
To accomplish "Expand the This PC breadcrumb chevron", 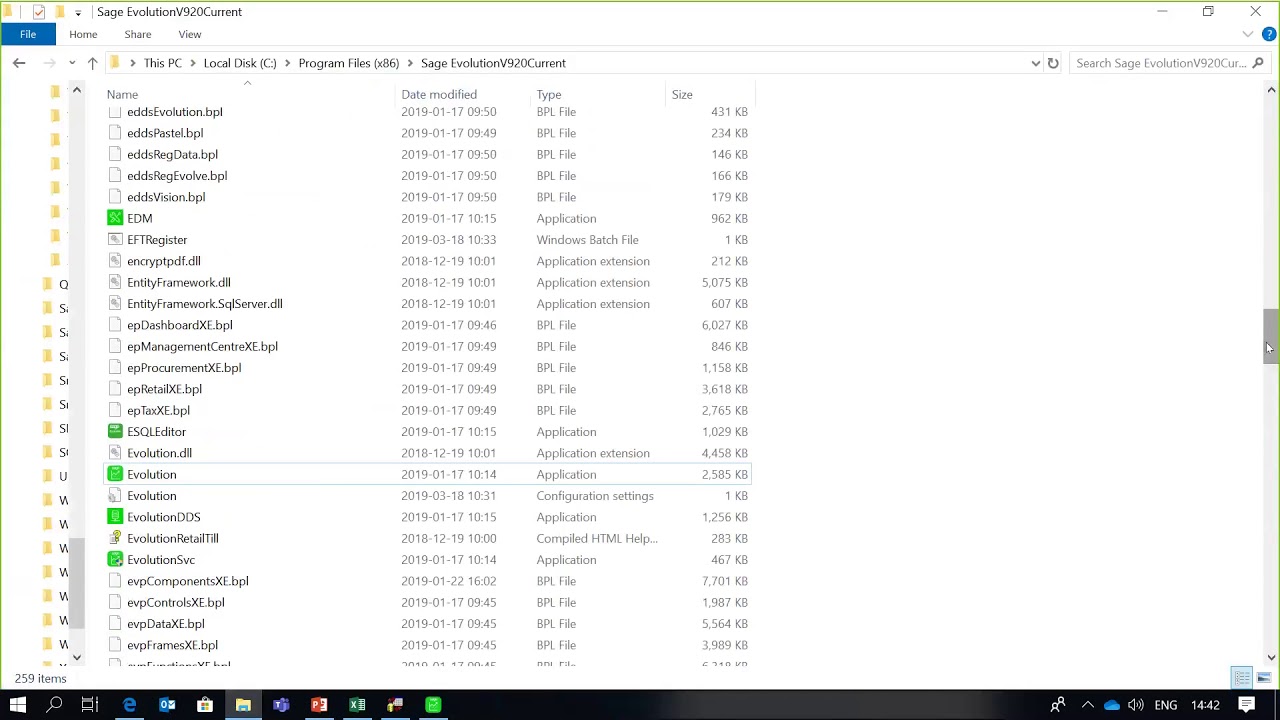I will click(x=193, y=63).
